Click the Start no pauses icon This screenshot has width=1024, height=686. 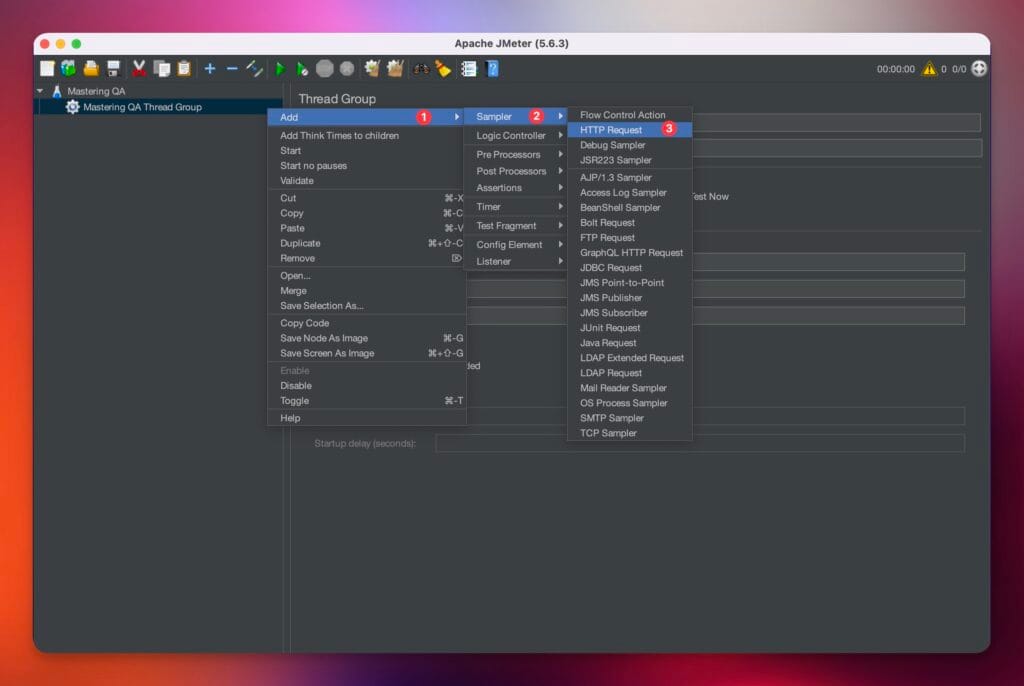302,69
